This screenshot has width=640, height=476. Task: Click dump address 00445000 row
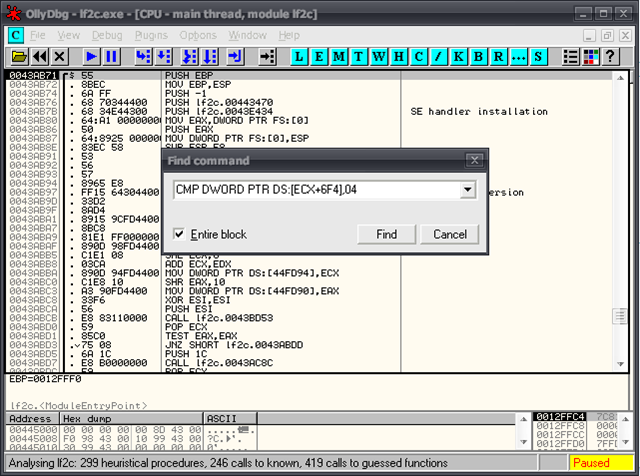(33, 430)
